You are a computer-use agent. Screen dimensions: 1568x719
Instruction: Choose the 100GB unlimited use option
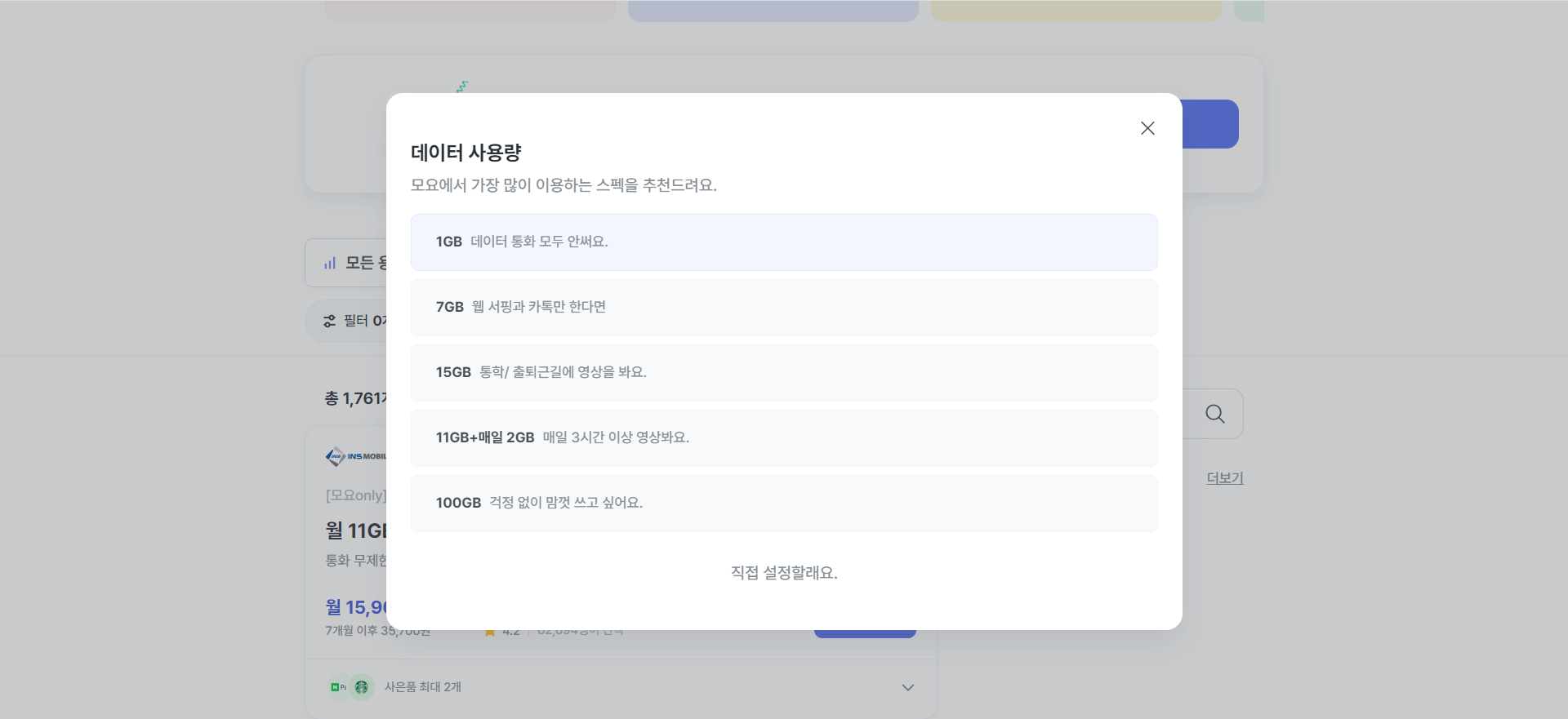(x=784, y=504)
